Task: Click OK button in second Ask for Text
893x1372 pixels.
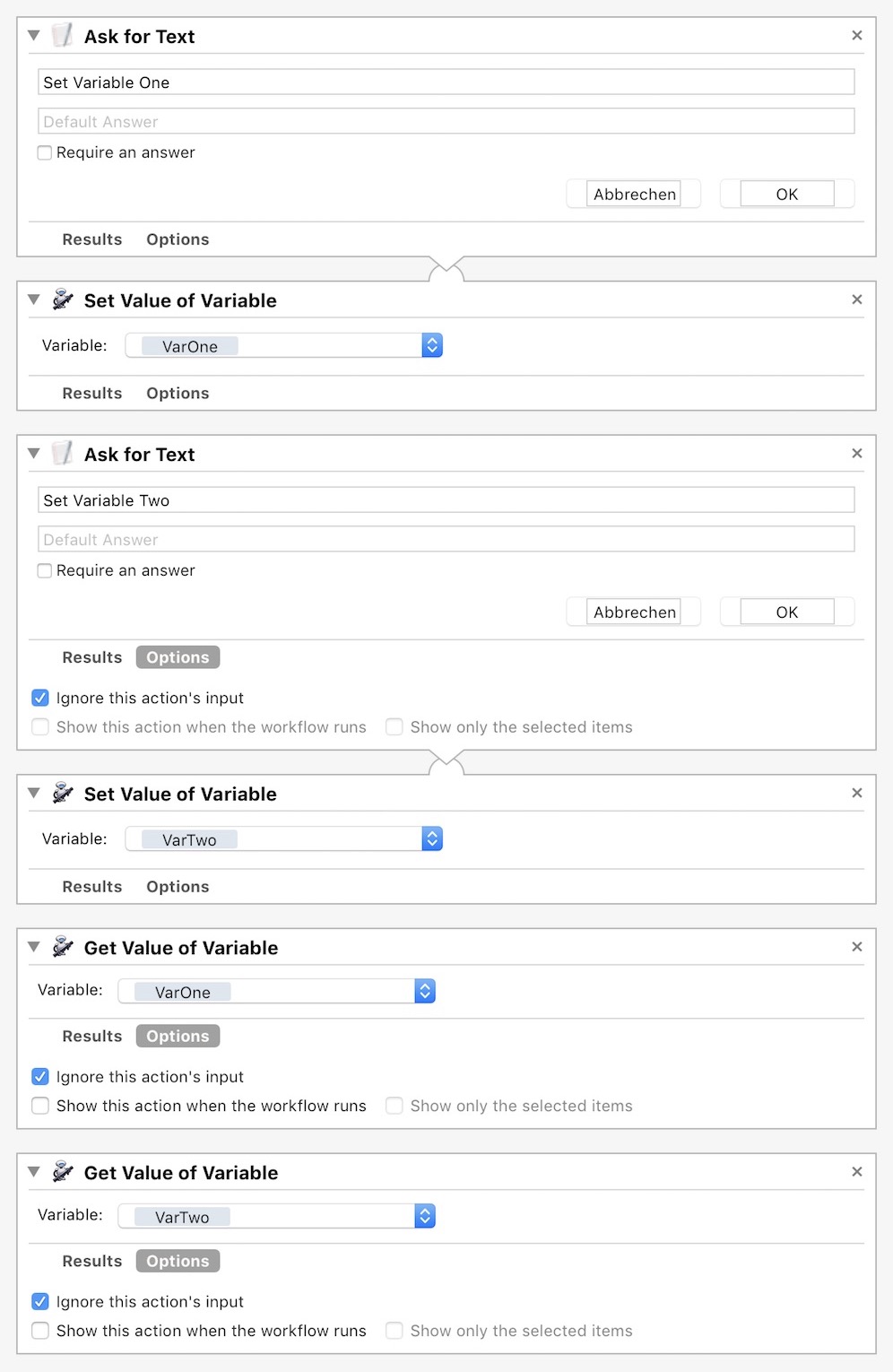Action: tap(786, 612)
